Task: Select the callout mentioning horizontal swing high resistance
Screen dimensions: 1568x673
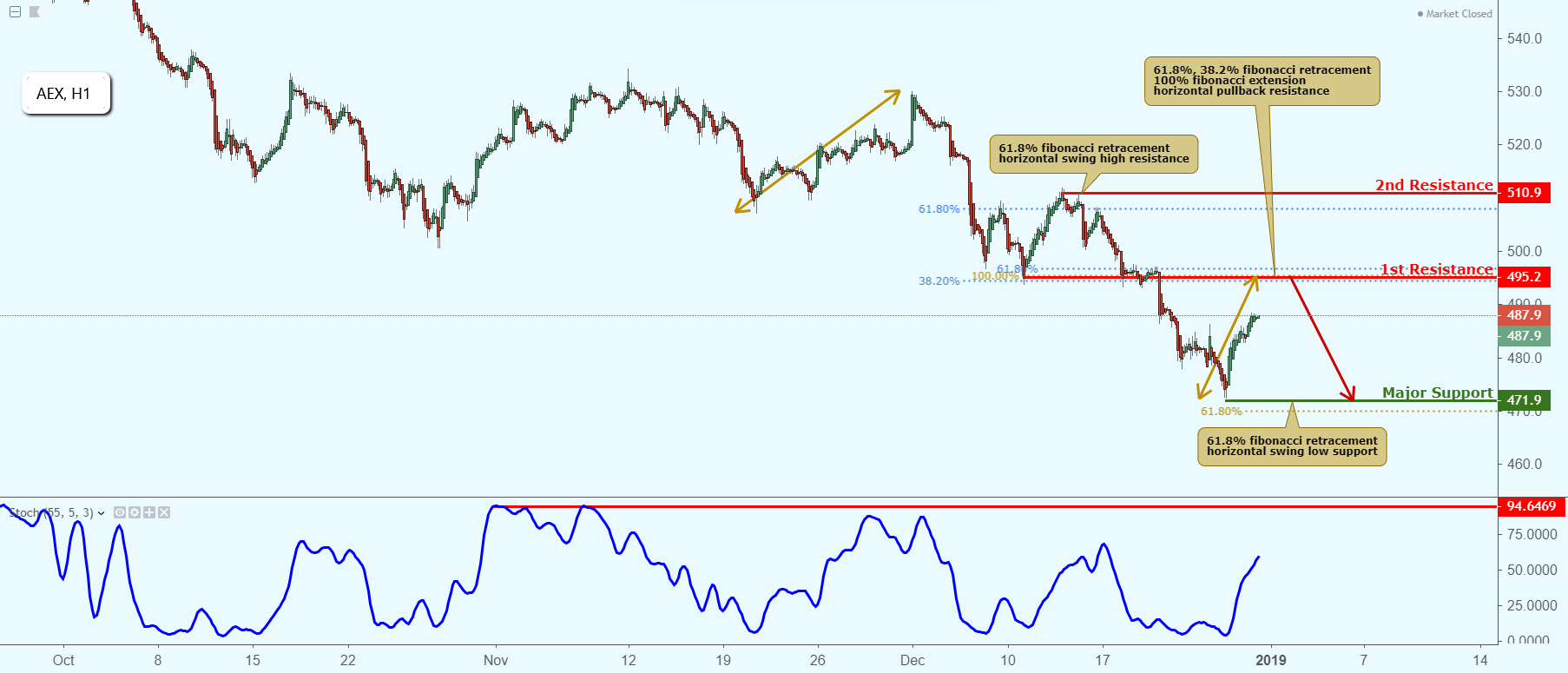Action: 1094,154
